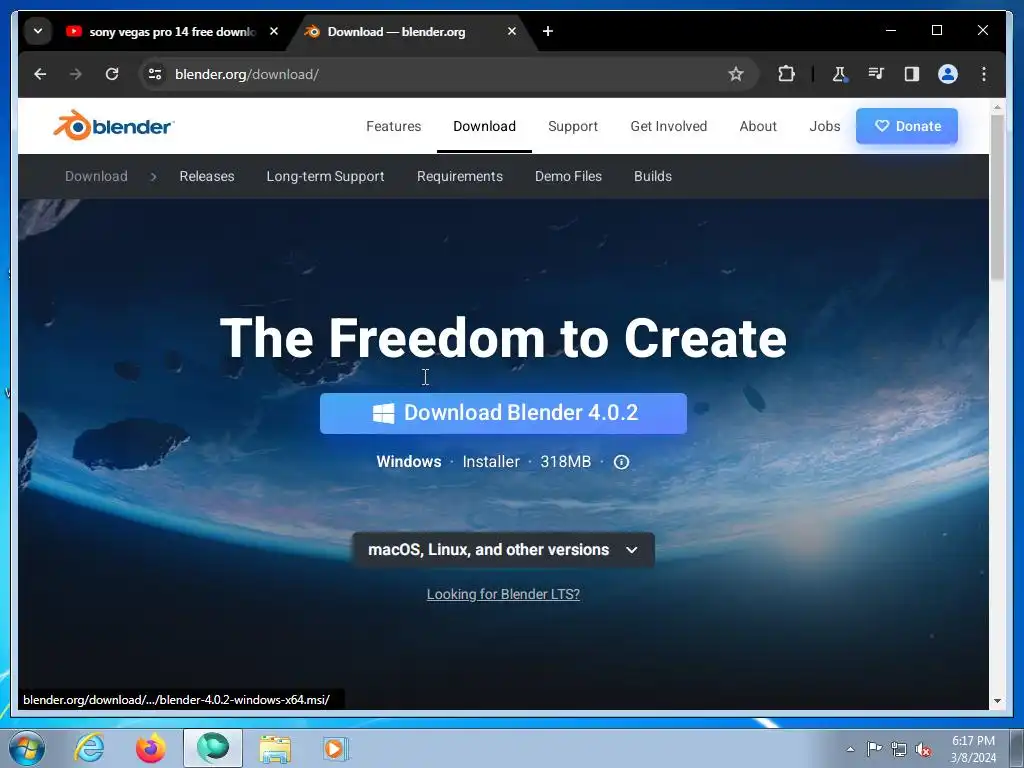1024x768 pixels.
Task: Bookmark this page with the star icon
Action: [736, 74]
